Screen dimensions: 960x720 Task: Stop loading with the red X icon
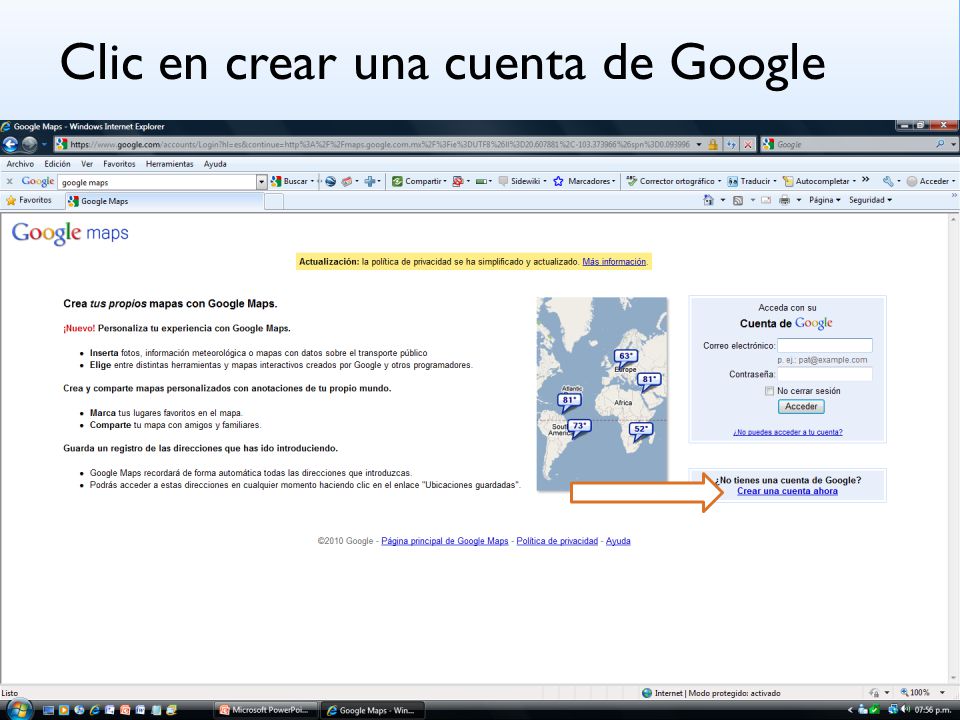[x=748, y=144]
